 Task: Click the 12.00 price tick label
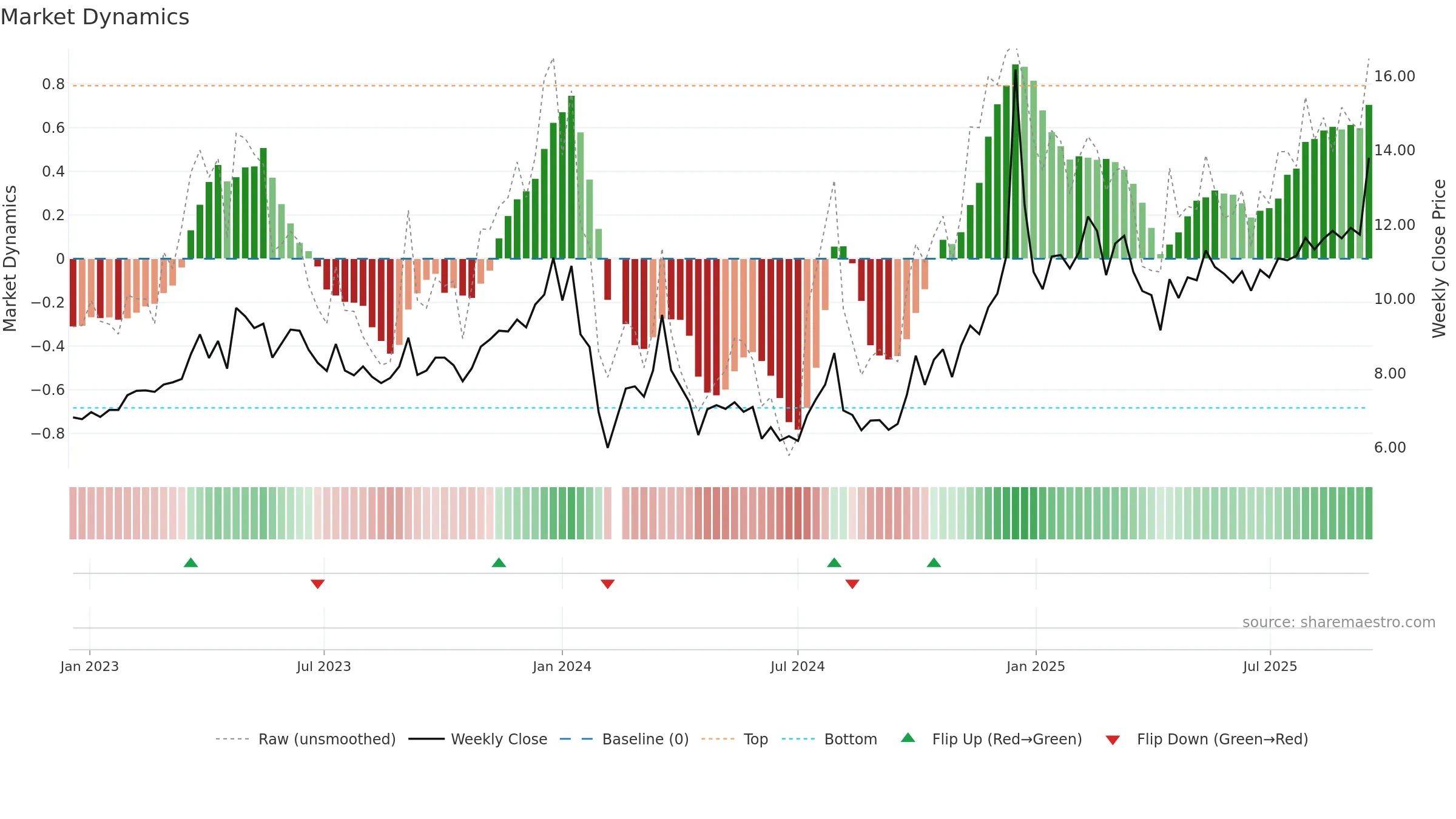tap(1394, 225)
